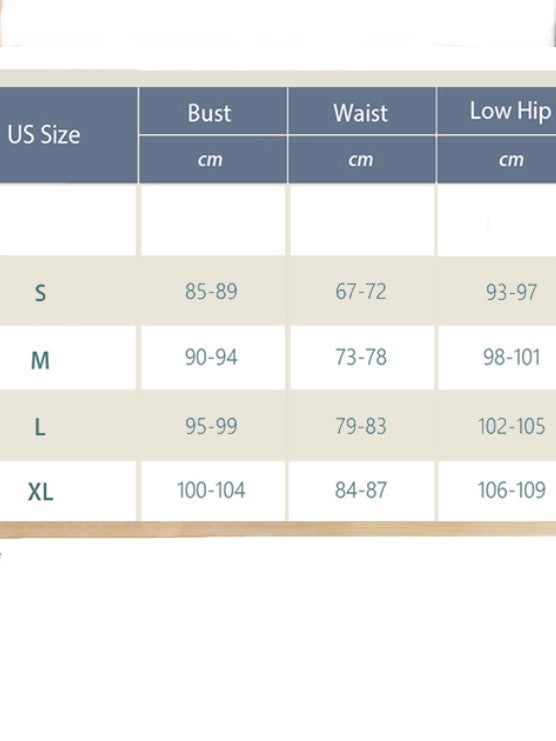This screenshot has width=556, height=741.
Task: Select the S size row label
Action: click(41, 293)
